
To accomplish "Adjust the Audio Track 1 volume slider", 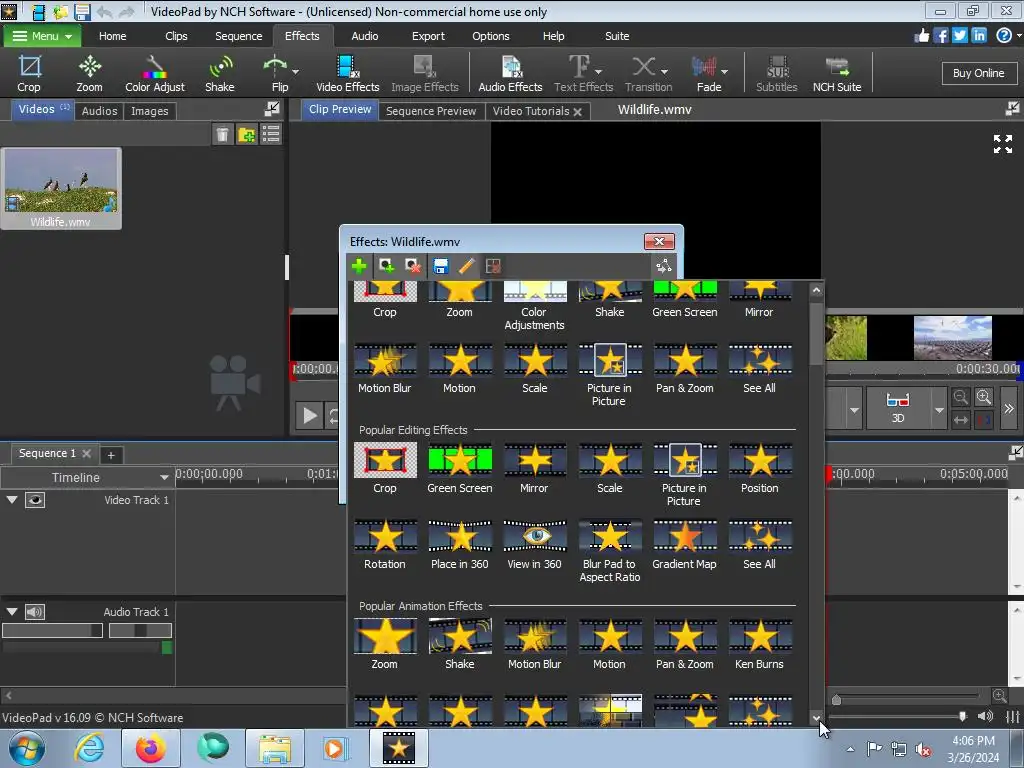I will (x=52, y=630).
